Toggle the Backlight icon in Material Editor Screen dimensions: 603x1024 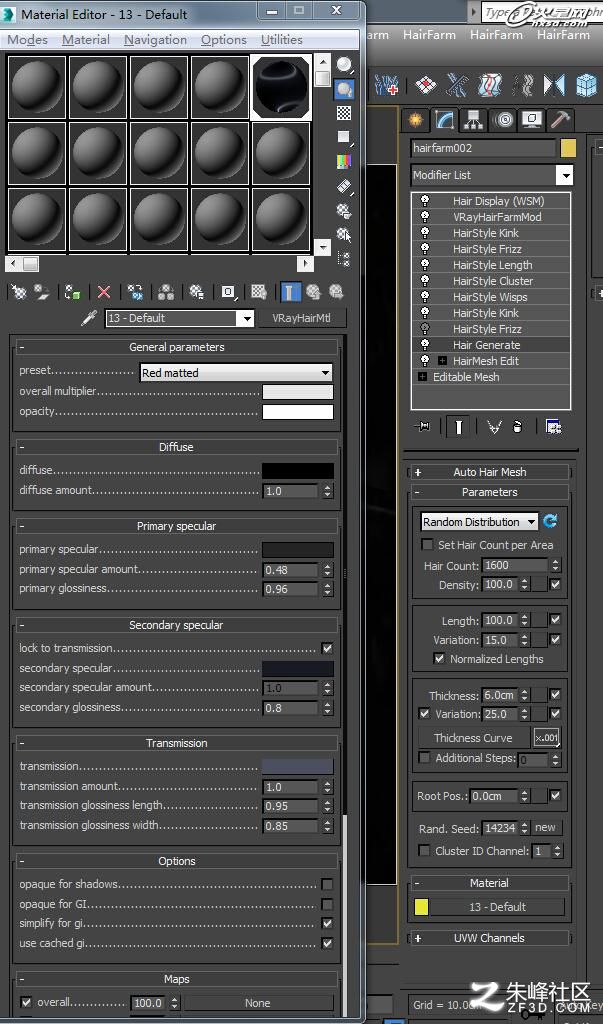tap(344, 89)
